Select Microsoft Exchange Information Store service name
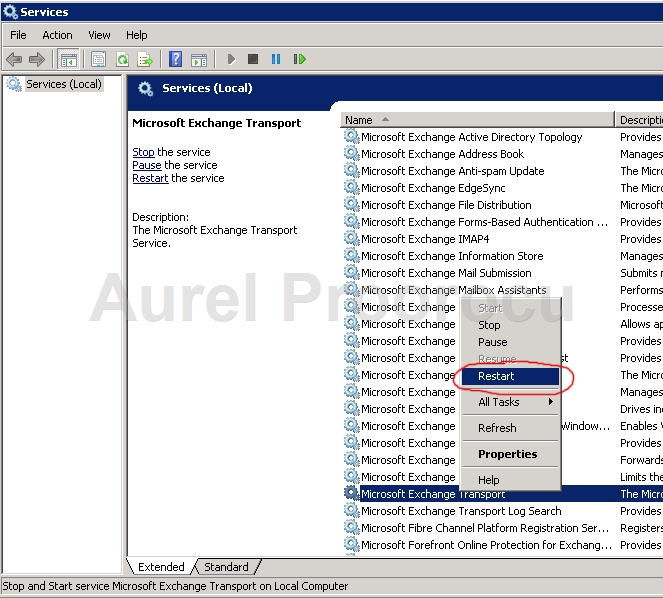The height and width of the screenshot is (598, 663). point(452,256)
